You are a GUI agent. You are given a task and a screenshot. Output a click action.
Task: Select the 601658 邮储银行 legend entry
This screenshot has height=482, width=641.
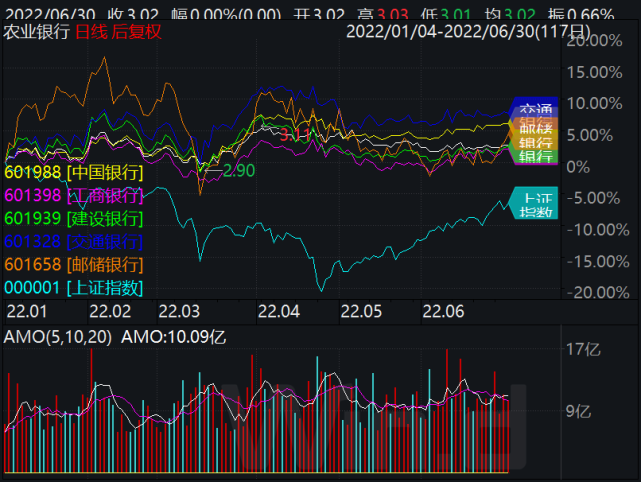pyautogui.click(x=74, y=264)
